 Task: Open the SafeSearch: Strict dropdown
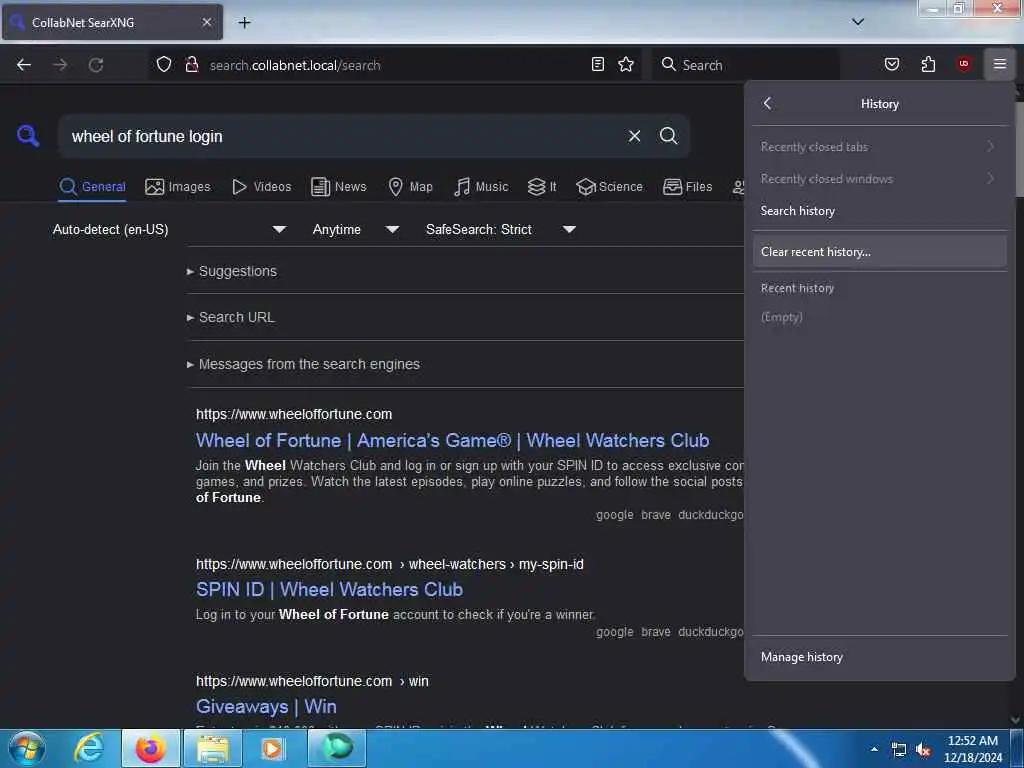coord(500,229)
